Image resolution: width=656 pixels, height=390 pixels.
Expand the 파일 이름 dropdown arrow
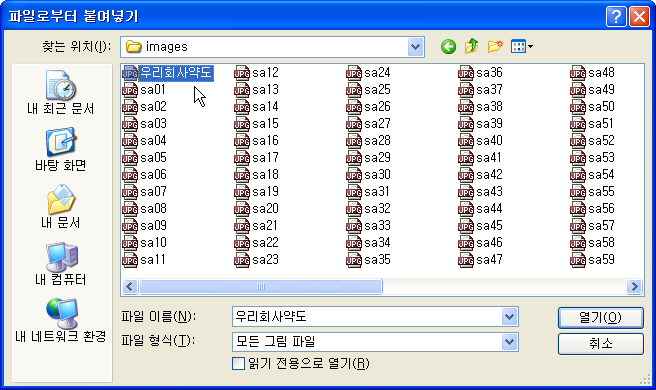coord(509,316)
